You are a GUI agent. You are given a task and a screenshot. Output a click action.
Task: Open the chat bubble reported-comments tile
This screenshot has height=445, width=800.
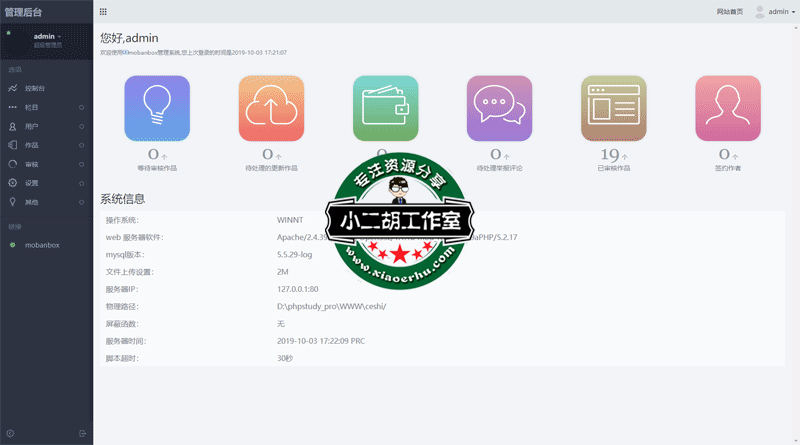pos(499,108)
